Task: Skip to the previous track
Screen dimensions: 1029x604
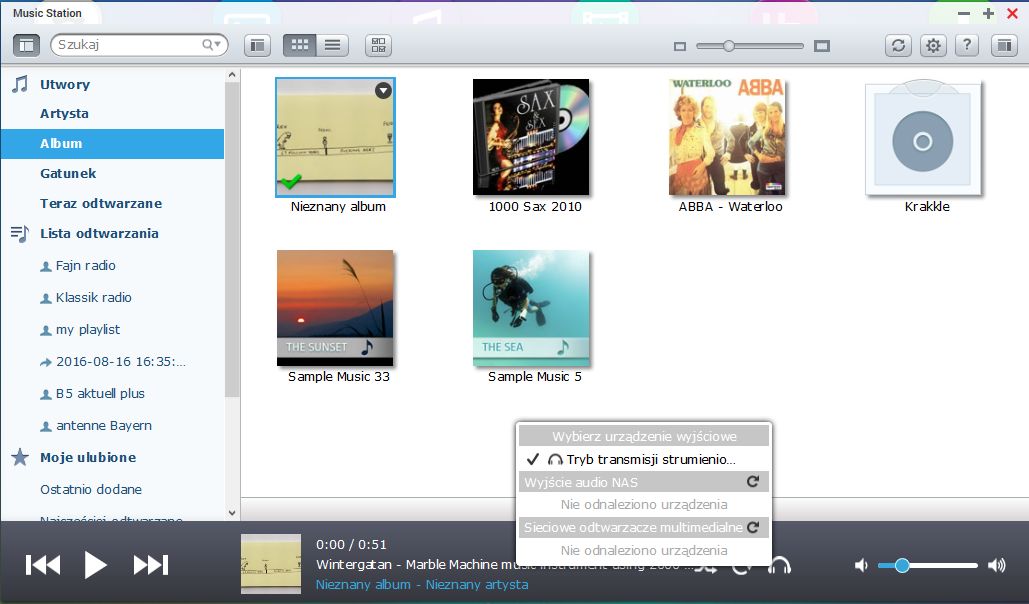Action: (43, 565)
